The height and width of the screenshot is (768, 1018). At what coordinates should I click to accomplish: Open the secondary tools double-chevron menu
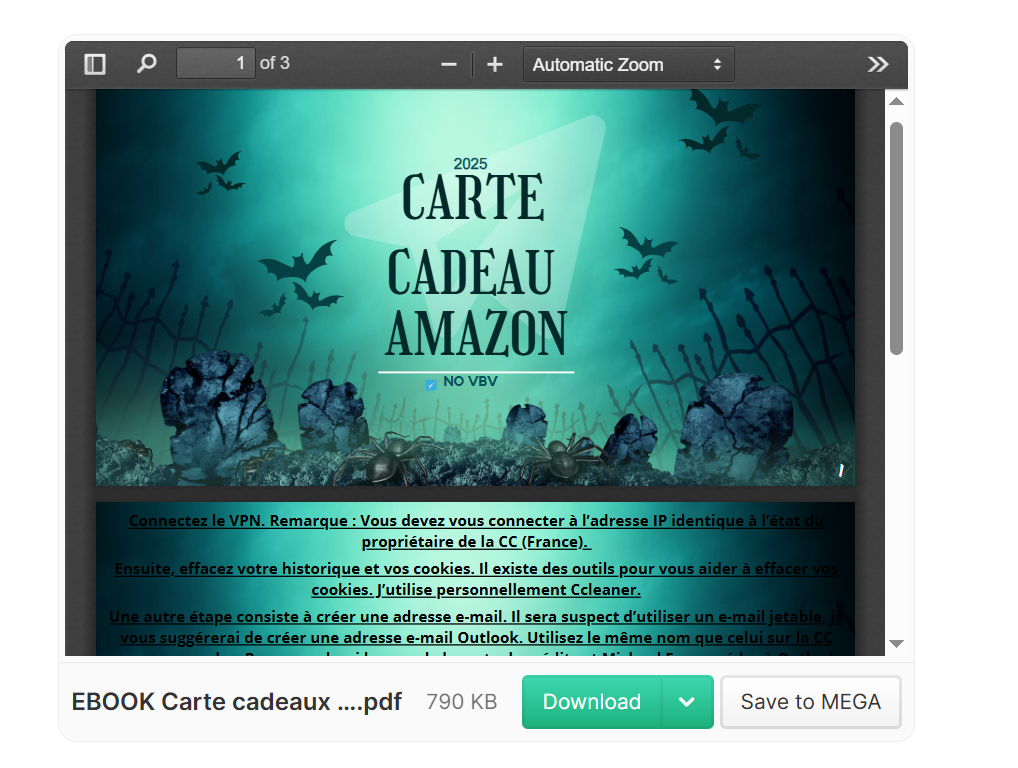(x=878, y=64)
